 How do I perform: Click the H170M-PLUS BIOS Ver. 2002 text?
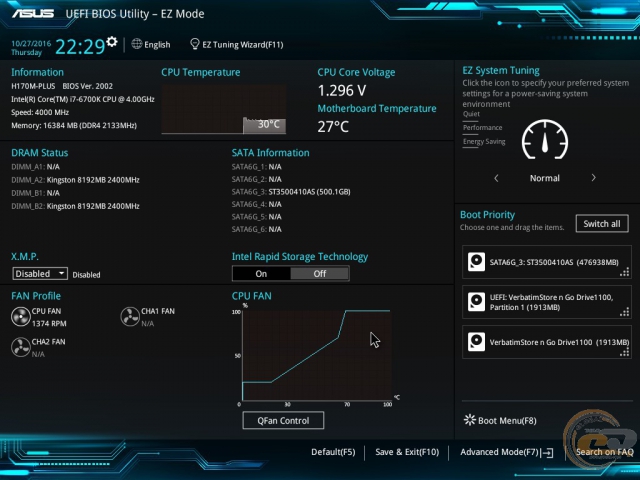[62, 86]
